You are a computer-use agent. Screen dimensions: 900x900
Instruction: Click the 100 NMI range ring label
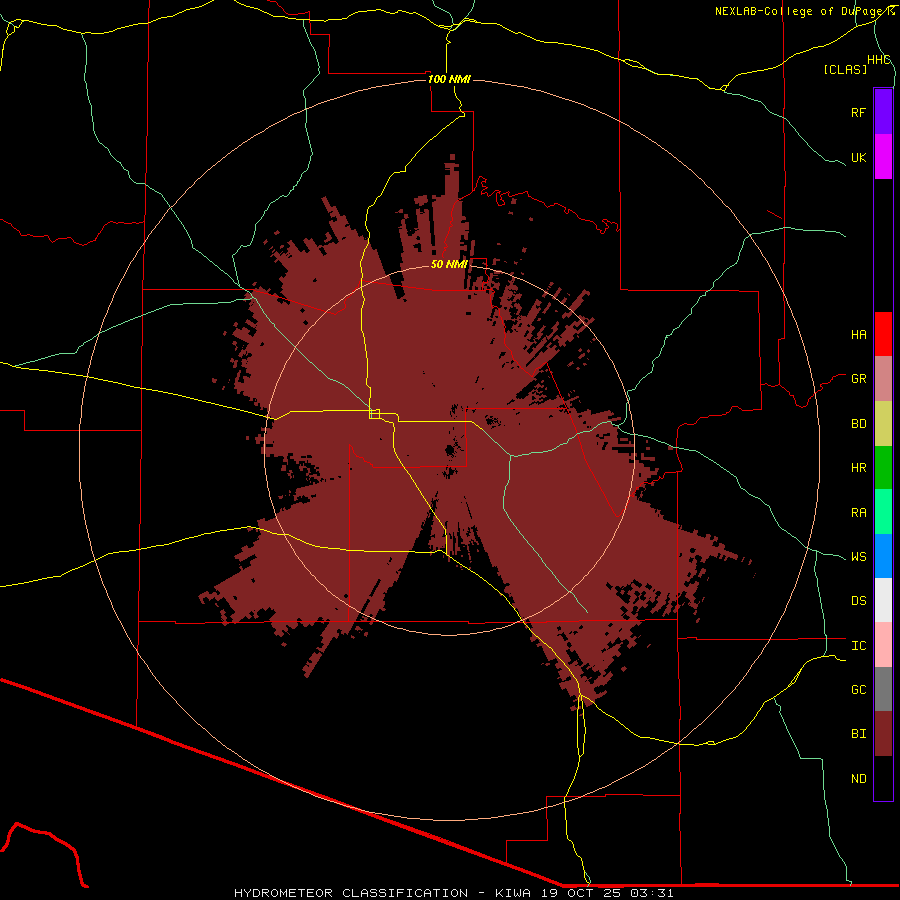449,79
